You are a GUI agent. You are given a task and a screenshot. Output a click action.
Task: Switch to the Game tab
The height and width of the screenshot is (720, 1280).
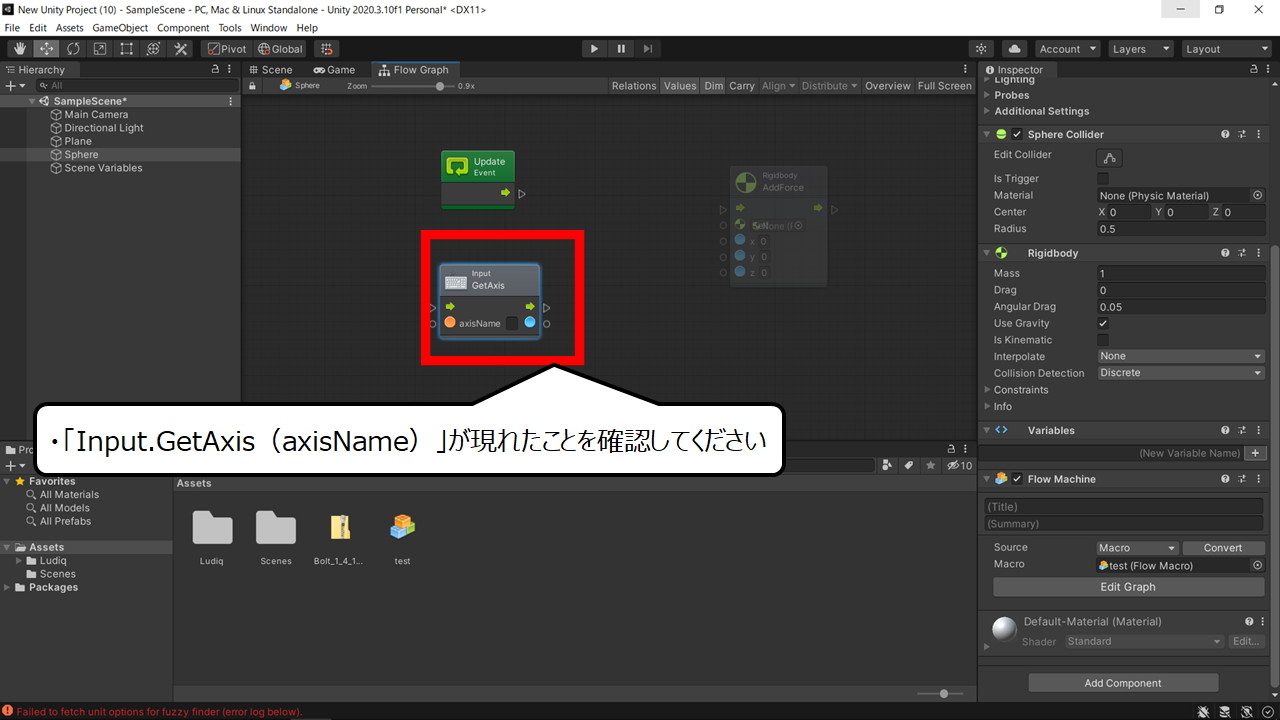pos(334,70)
